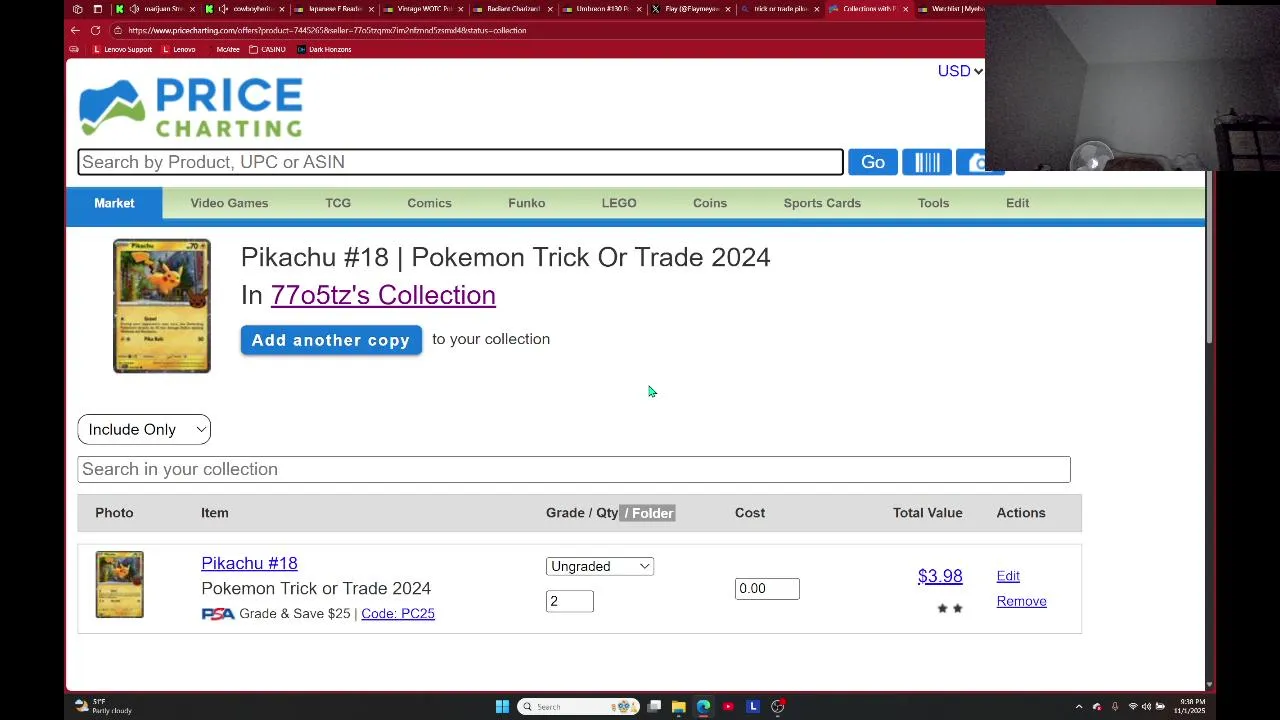This screenshot has height=720, width=1280.
Task: Click Edit action for Pikachu #18
Action: (1008, 576)
